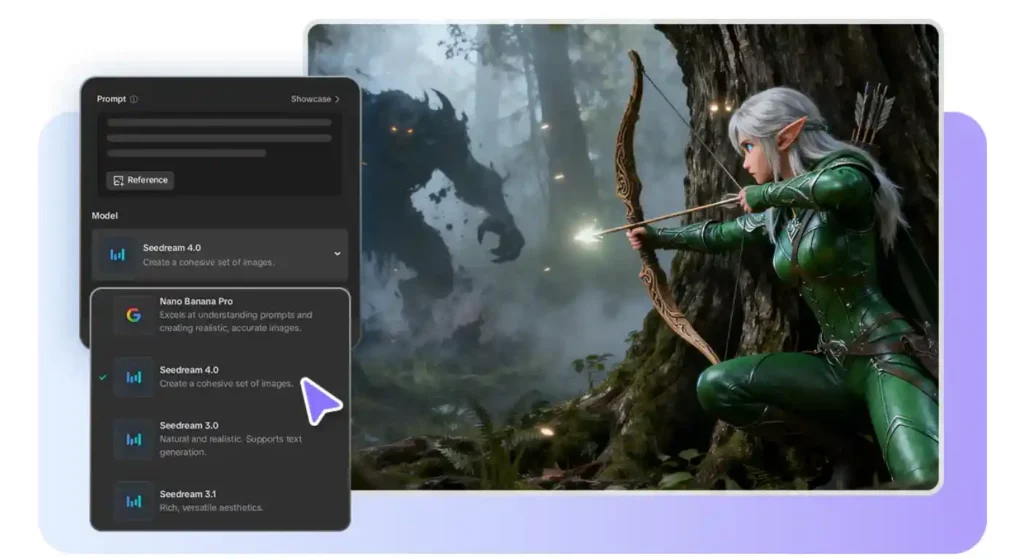1024x559 pixels.
Task: Click the checkmark beside Seedream 4.0
Action: pos(103,377)
